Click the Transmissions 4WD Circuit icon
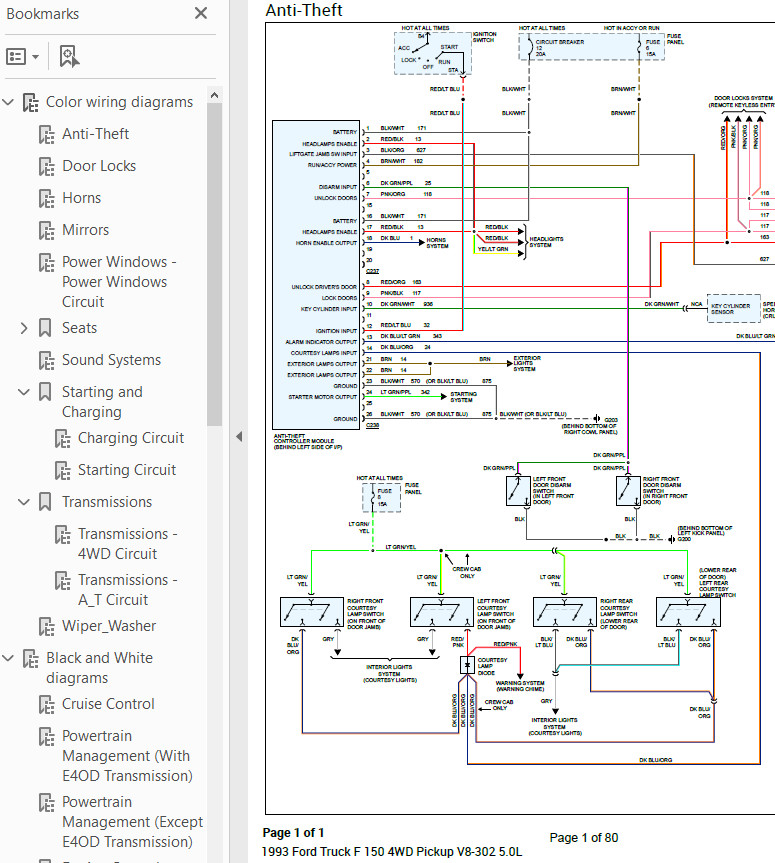775x863 pixels. tap(63, 534)
